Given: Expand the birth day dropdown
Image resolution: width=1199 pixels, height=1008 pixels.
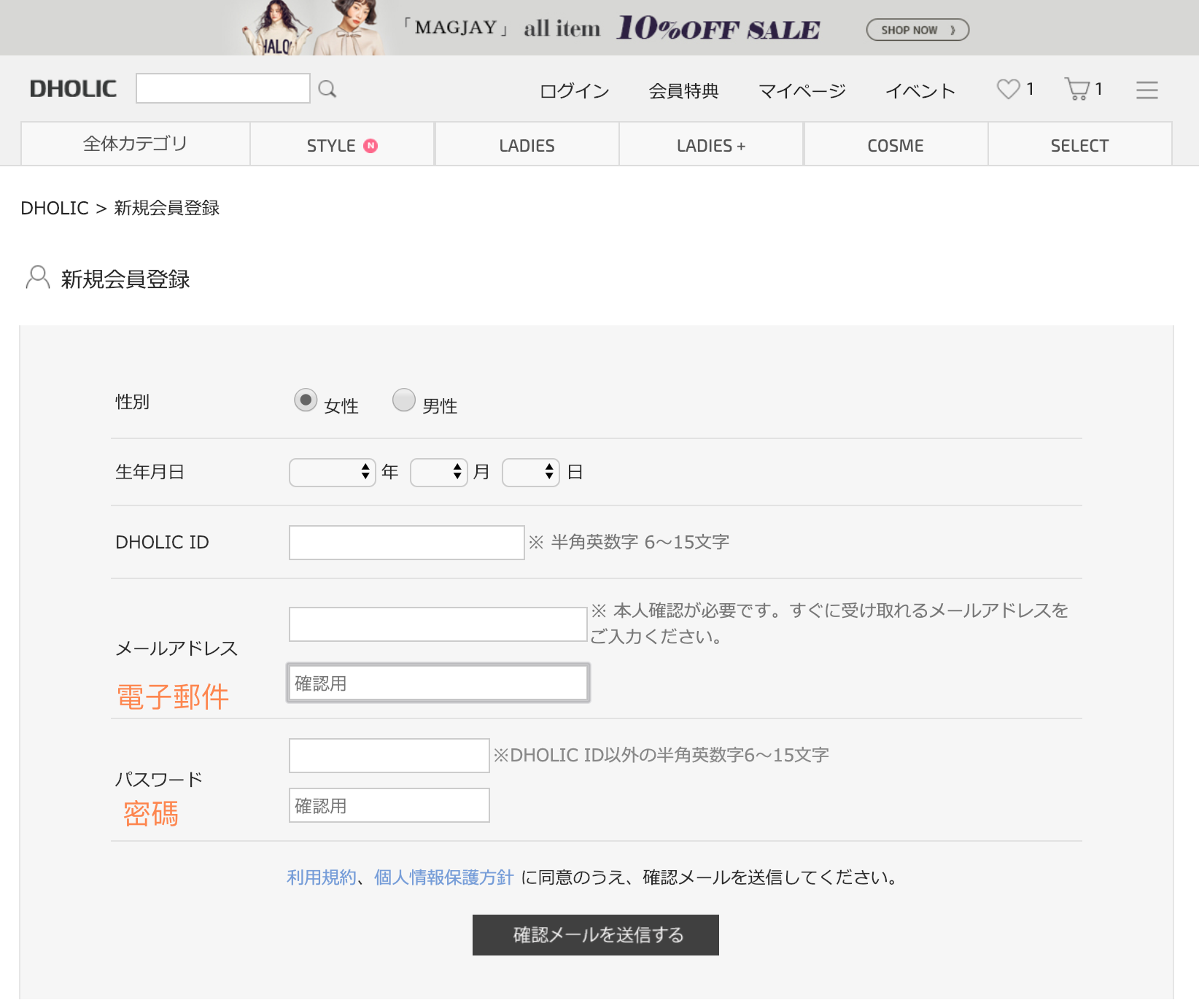Looking at the screenshot, I should coord(530,472).
